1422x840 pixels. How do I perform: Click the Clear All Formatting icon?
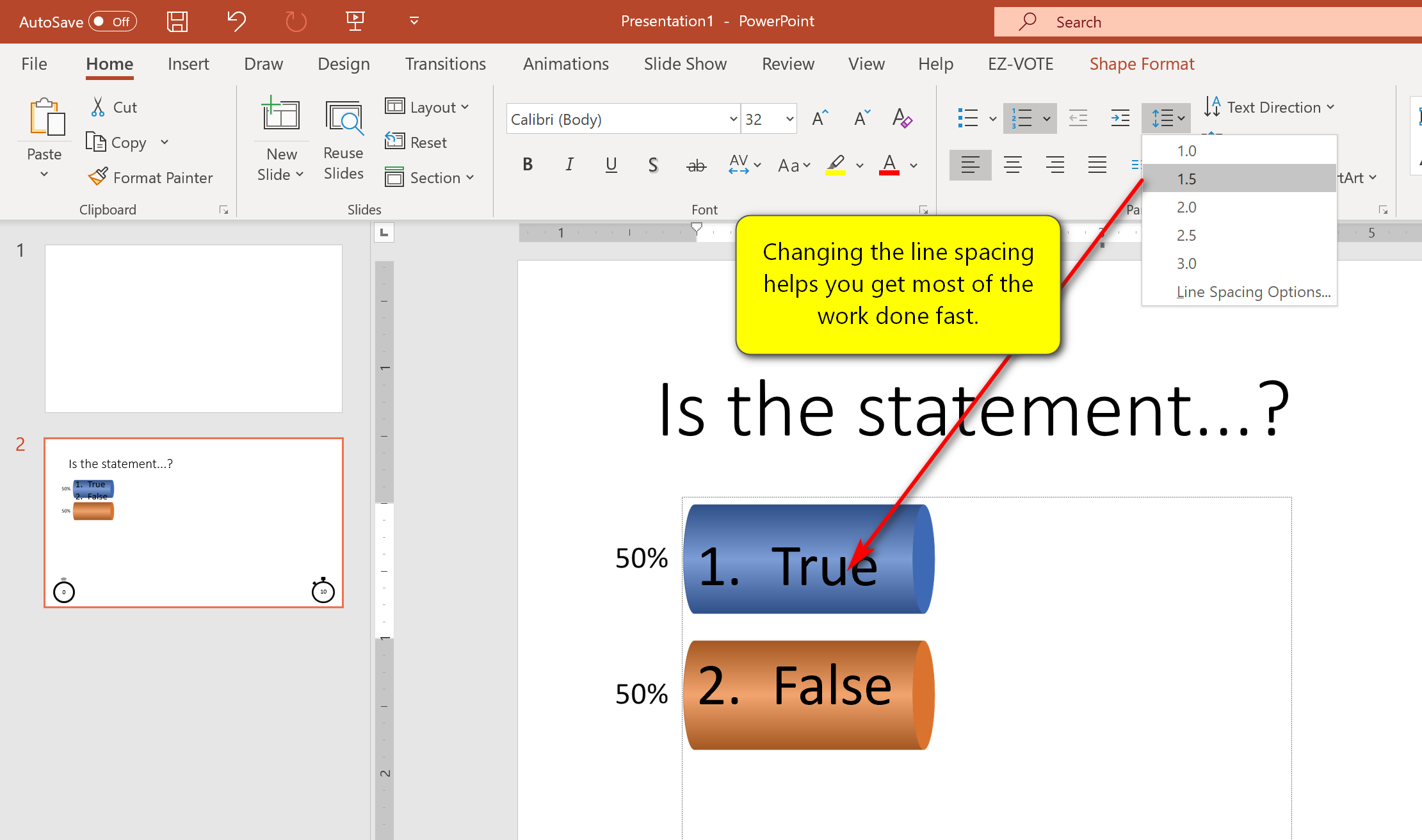pos(901,119)
